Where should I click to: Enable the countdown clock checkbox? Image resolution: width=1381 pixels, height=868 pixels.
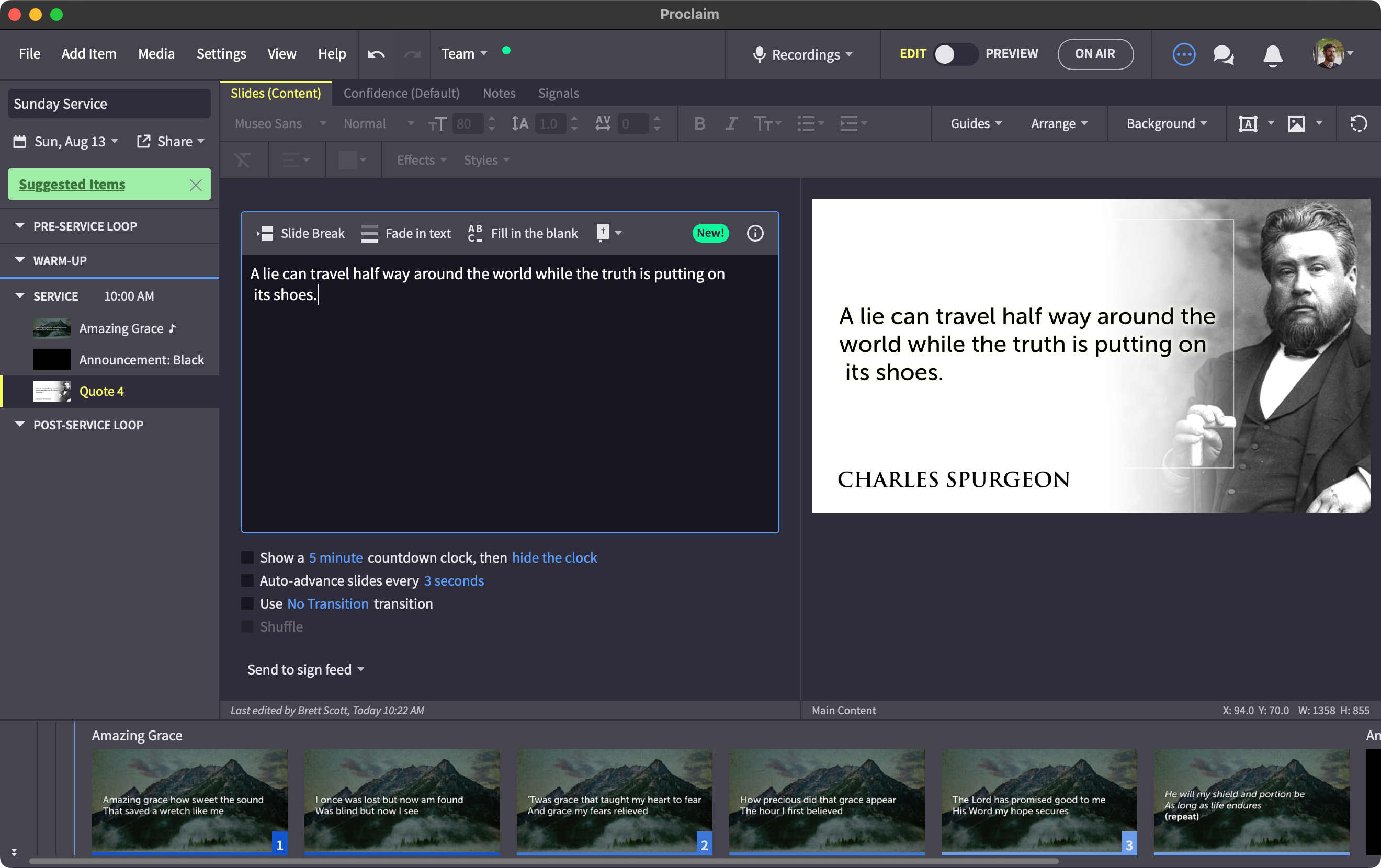tap(247, 557)
